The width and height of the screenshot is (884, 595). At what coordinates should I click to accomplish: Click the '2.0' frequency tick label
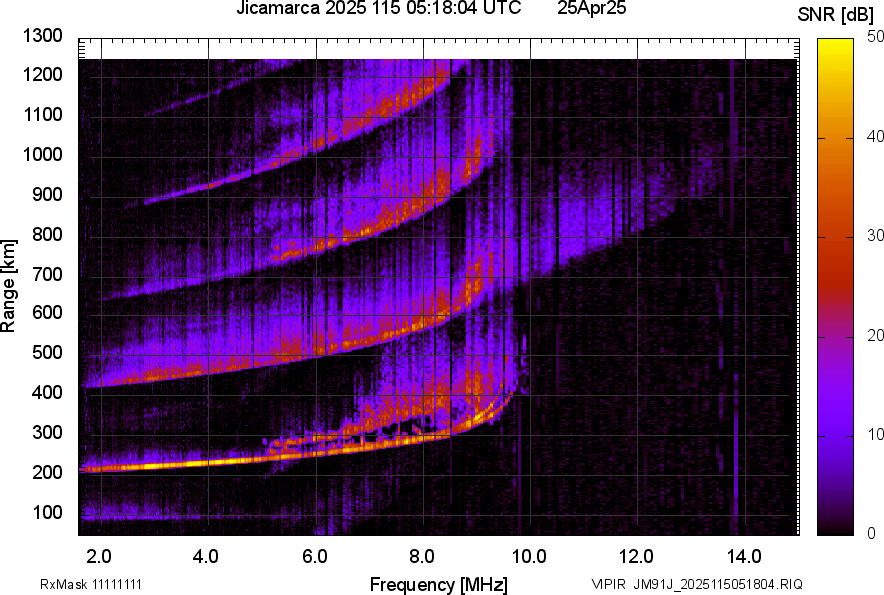[x=99, y=557]
